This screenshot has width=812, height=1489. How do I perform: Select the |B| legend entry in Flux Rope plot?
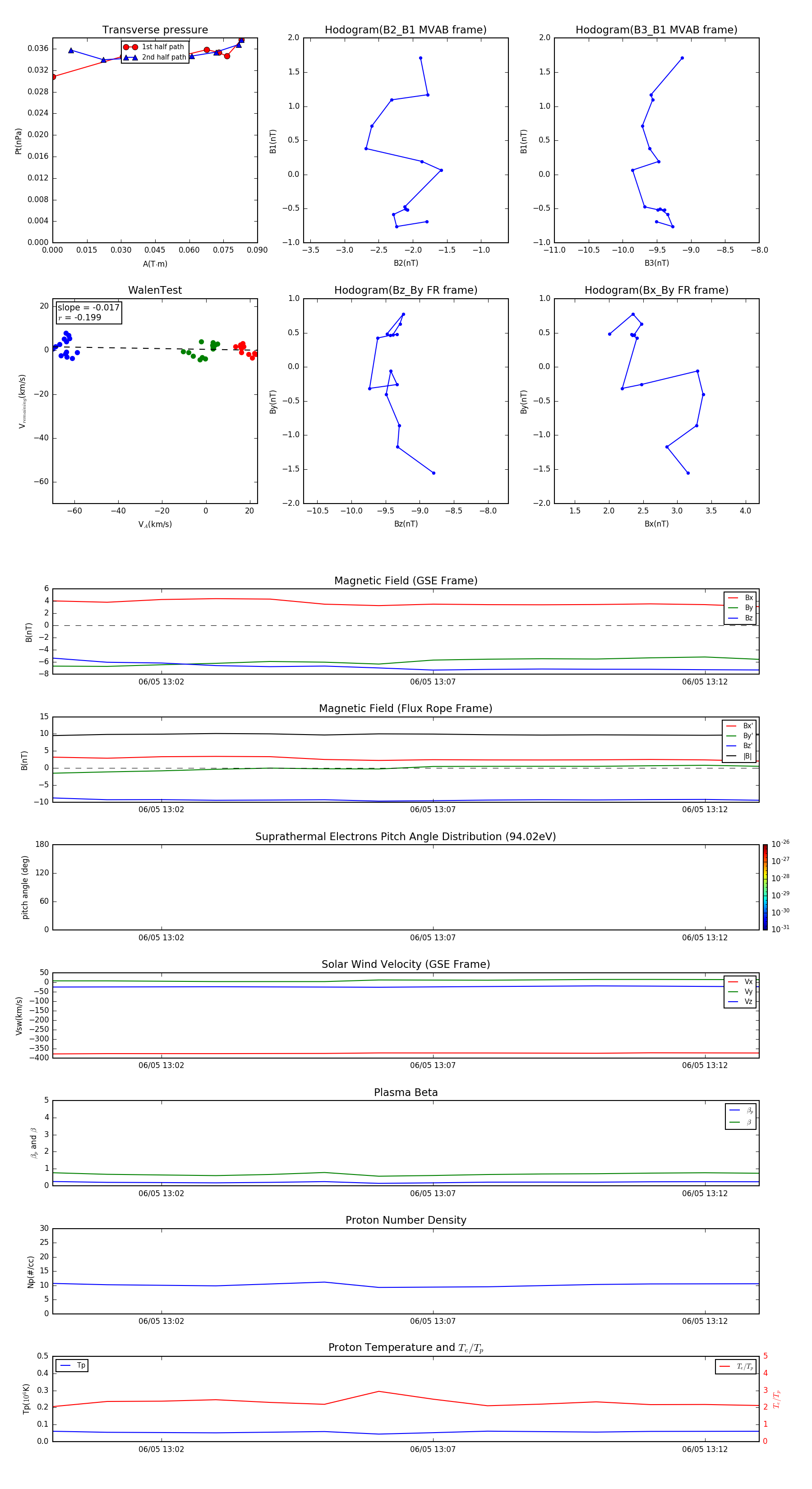[739, 756]
